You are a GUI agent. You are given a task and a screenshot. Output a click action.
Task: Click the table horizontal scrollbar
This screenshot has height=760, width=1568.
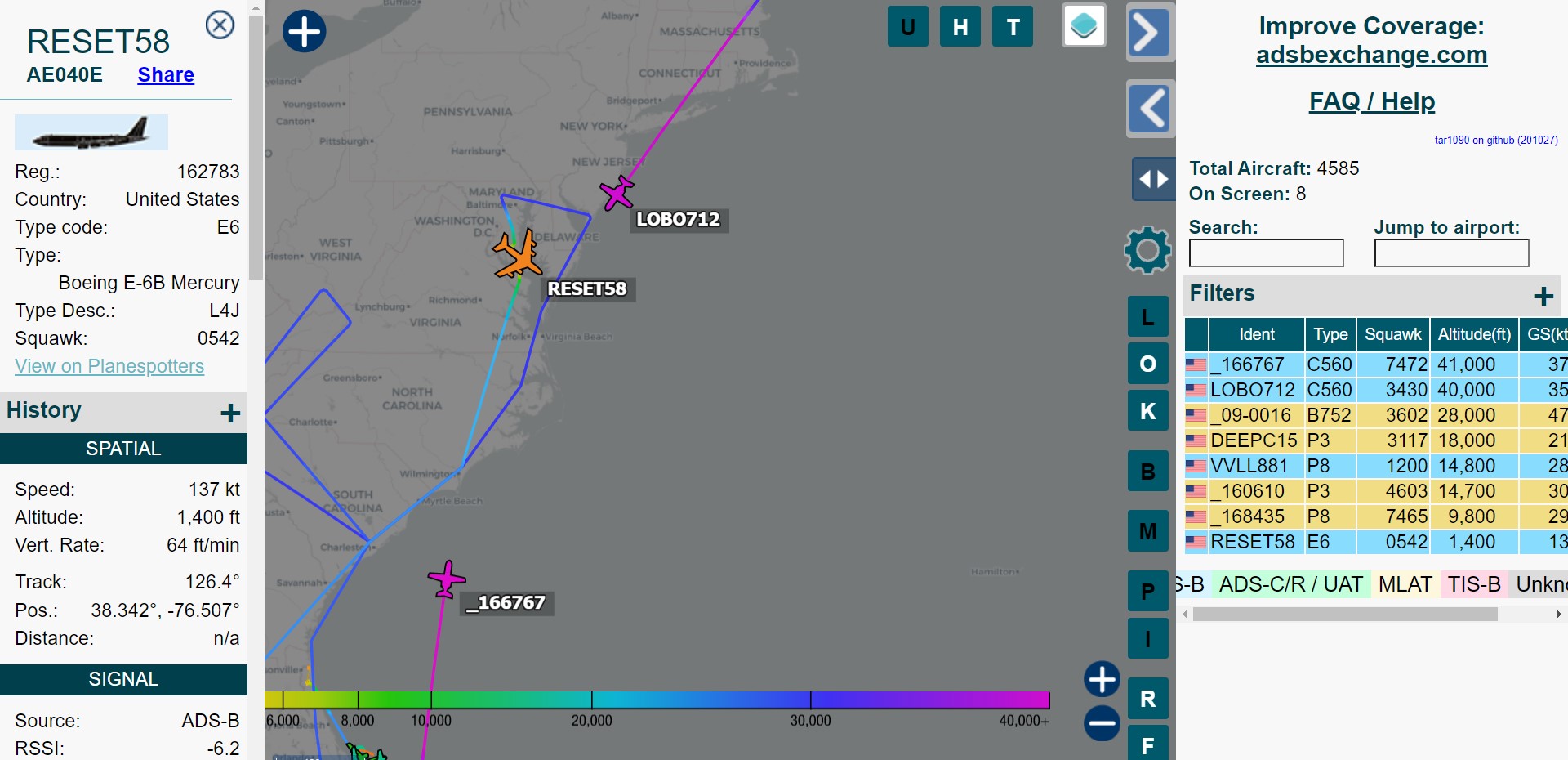(x=1345, y=614)
